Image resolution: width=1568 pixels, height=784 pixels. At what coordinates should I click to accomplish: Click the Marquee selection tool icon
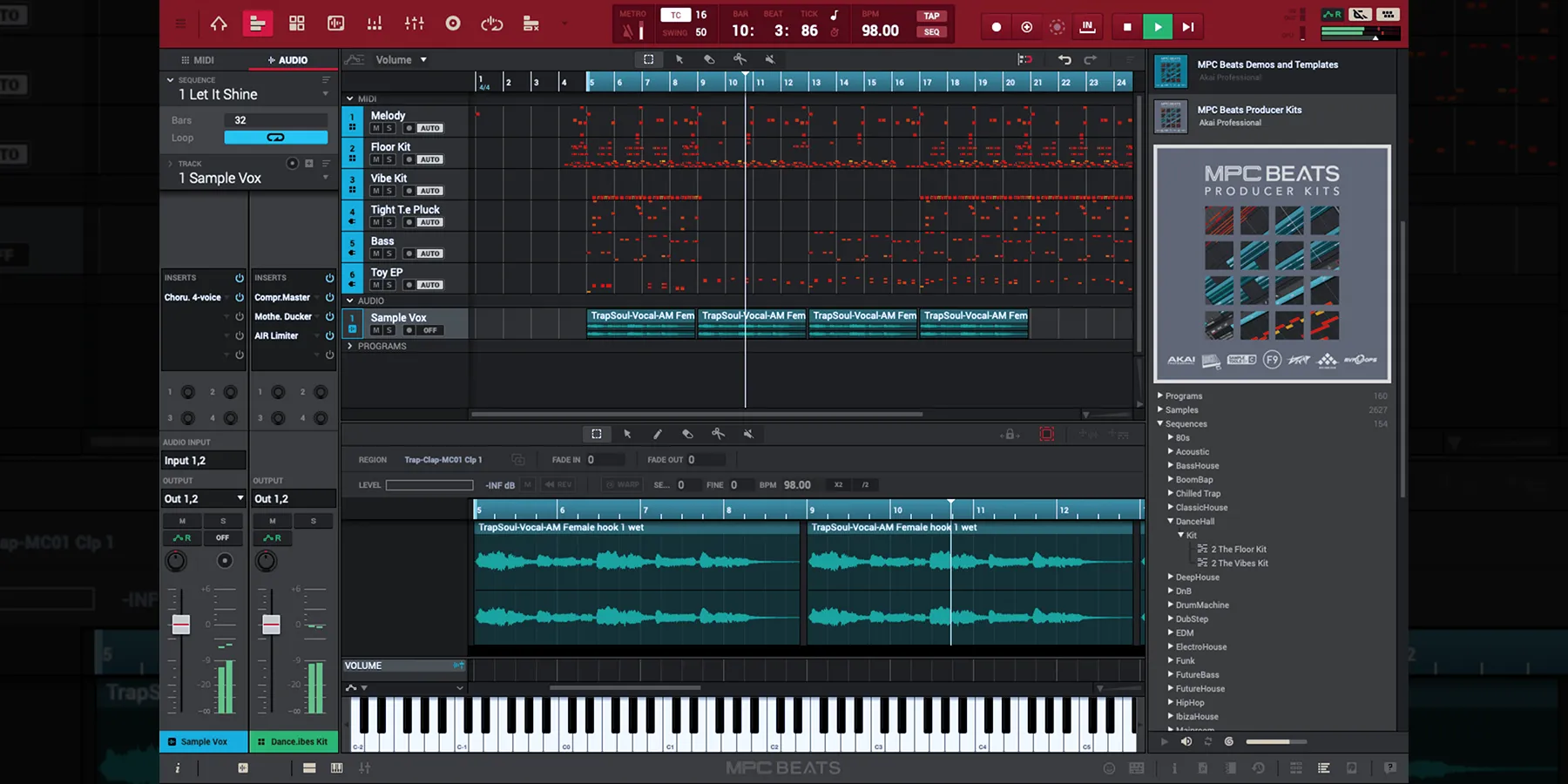click(x=648, y=59)
